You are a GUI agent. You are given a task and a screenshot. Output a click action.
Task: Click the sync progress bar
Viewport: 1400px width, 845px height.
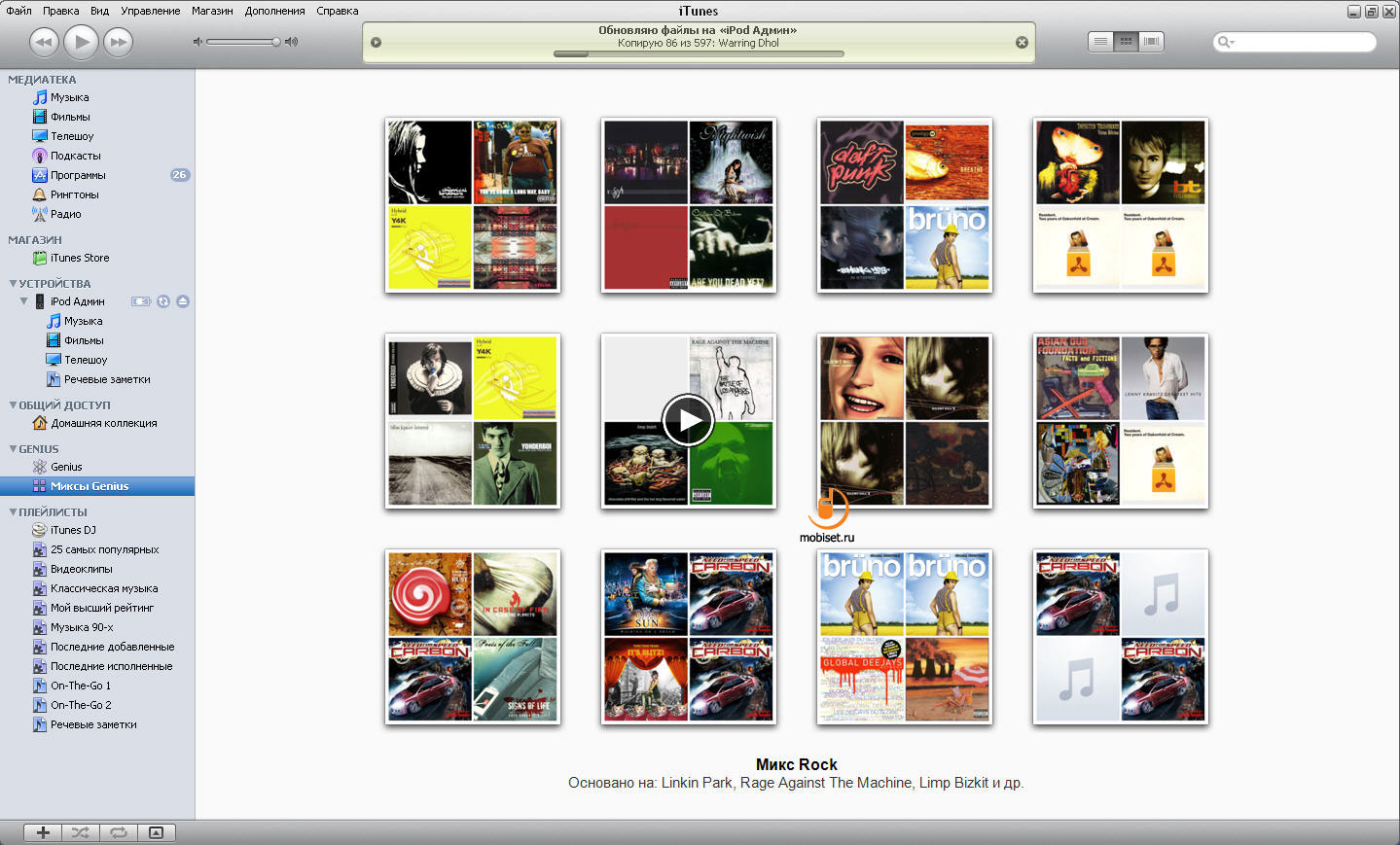click(x=699, y=54)
